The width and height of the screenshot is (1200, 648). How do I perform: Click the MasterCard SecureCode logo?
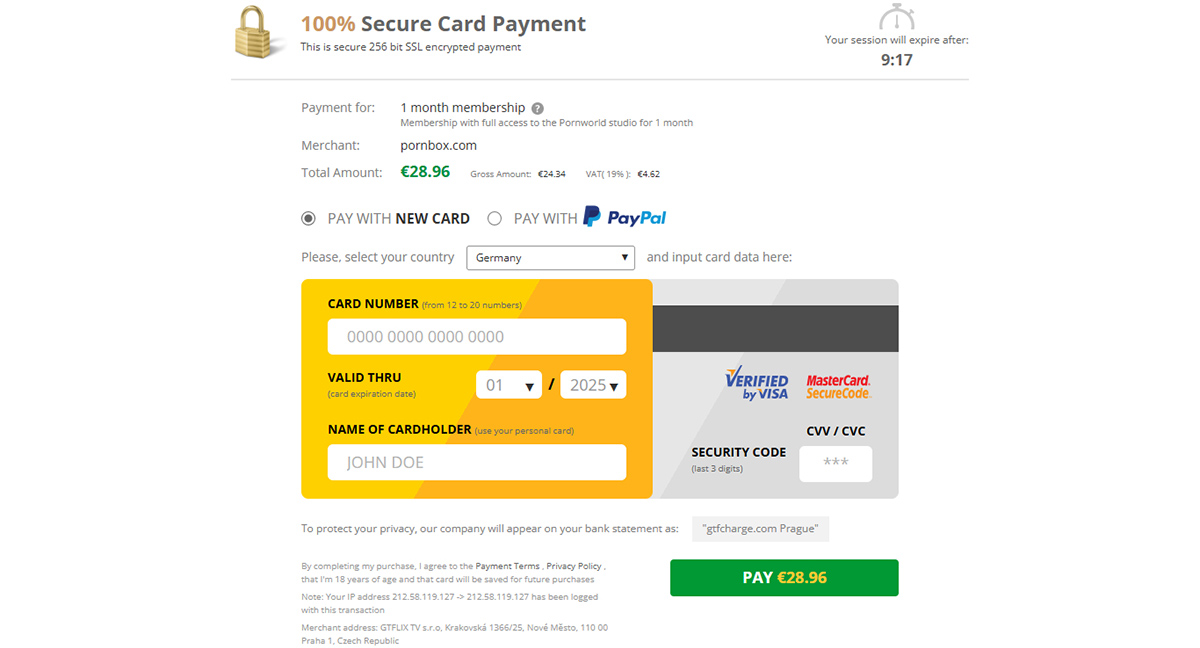(x=838, y=386)
